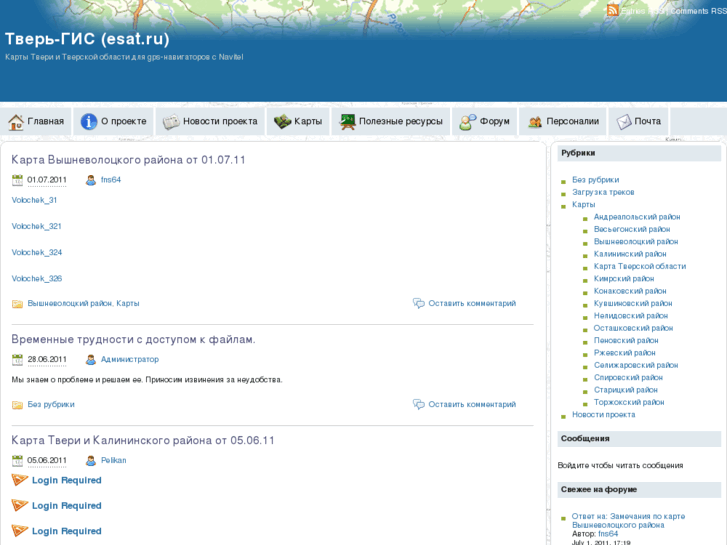Open Вышневолоцкий район in sidebar list
This screenshot has width=727, height=545.
(636, 242)
